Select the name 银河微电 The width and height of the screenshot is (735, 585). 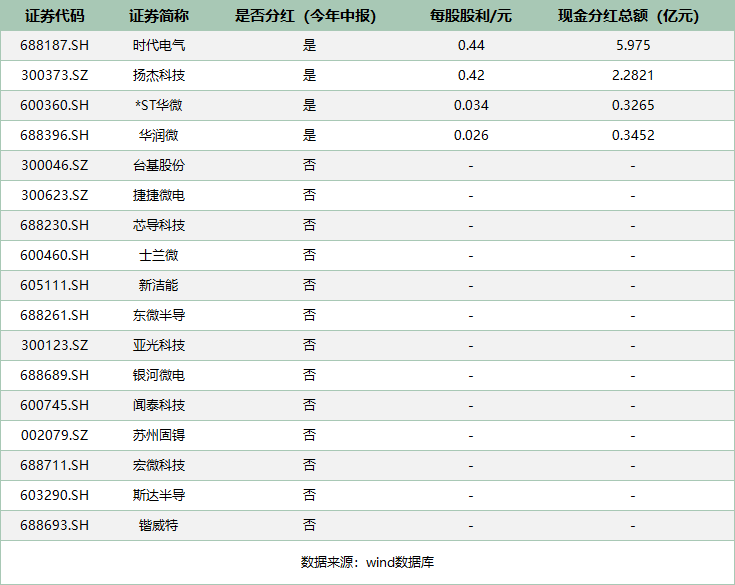point(159,375)
